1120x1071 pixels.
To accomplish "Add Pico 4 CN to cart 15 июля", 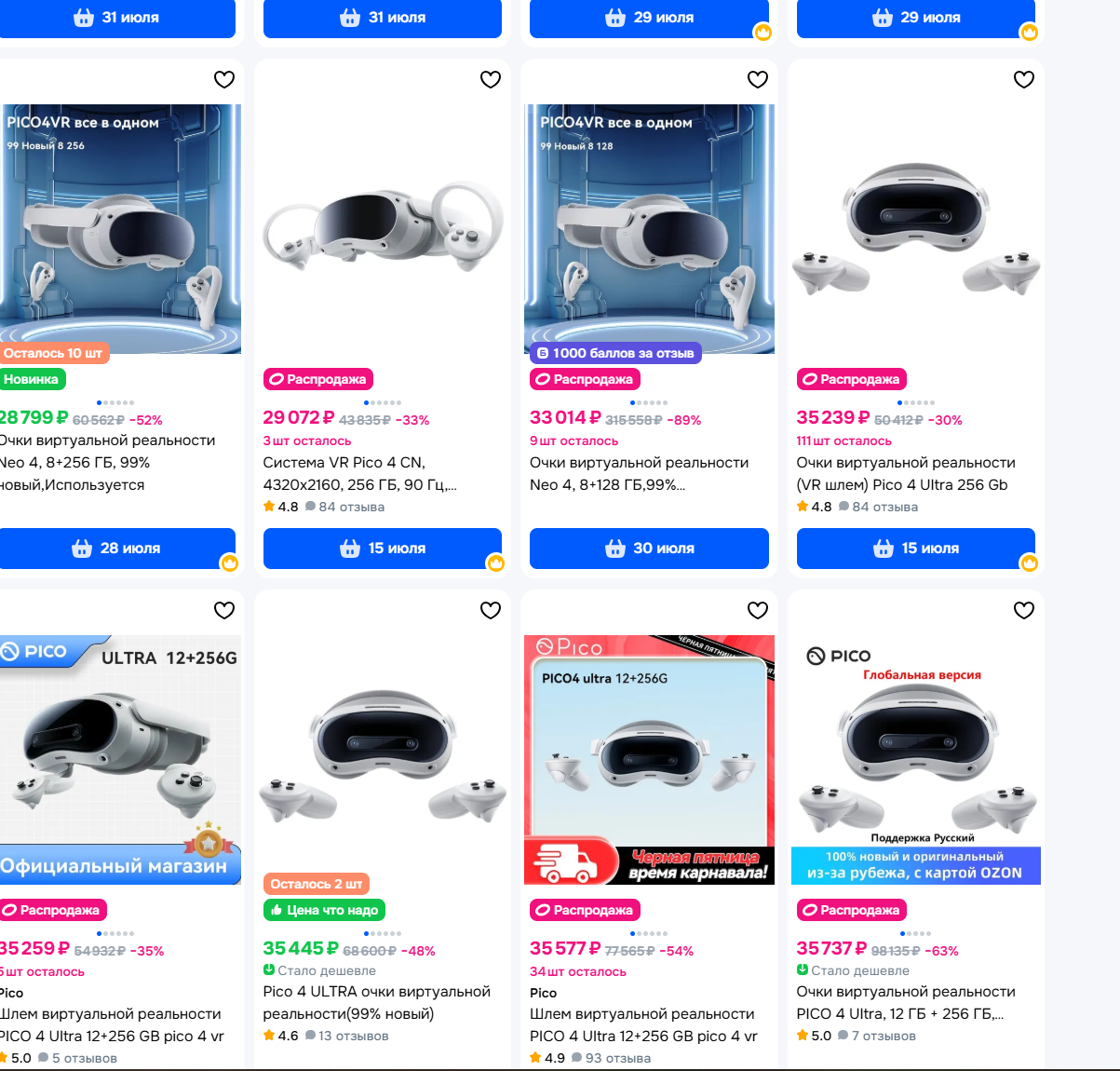I will click(x=383, y=549).
